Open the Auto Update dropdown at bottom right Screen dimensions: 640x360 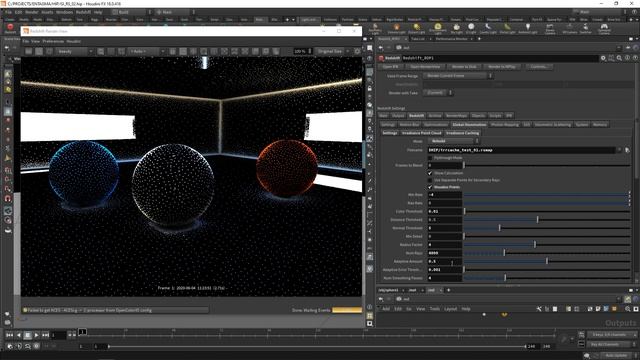coord(619,356)
